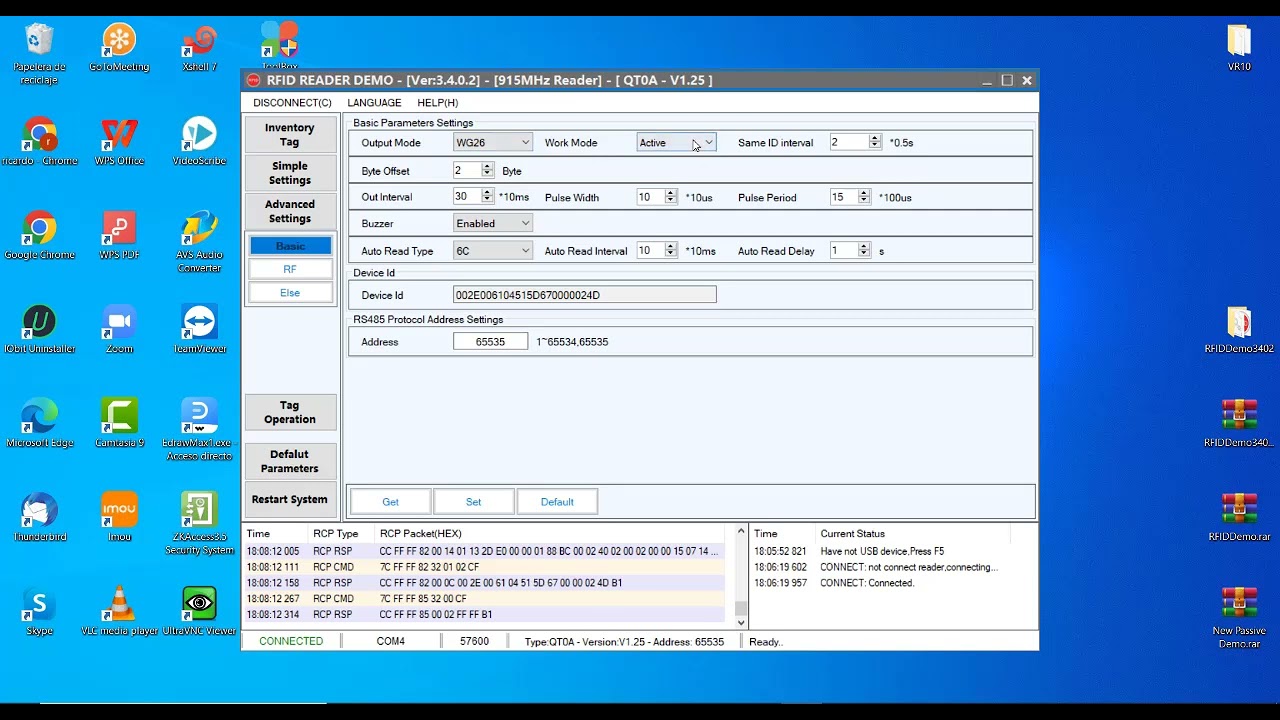1280x720 pixels.
Task: Switch to the Else settings tab
Action: point(290,293)
